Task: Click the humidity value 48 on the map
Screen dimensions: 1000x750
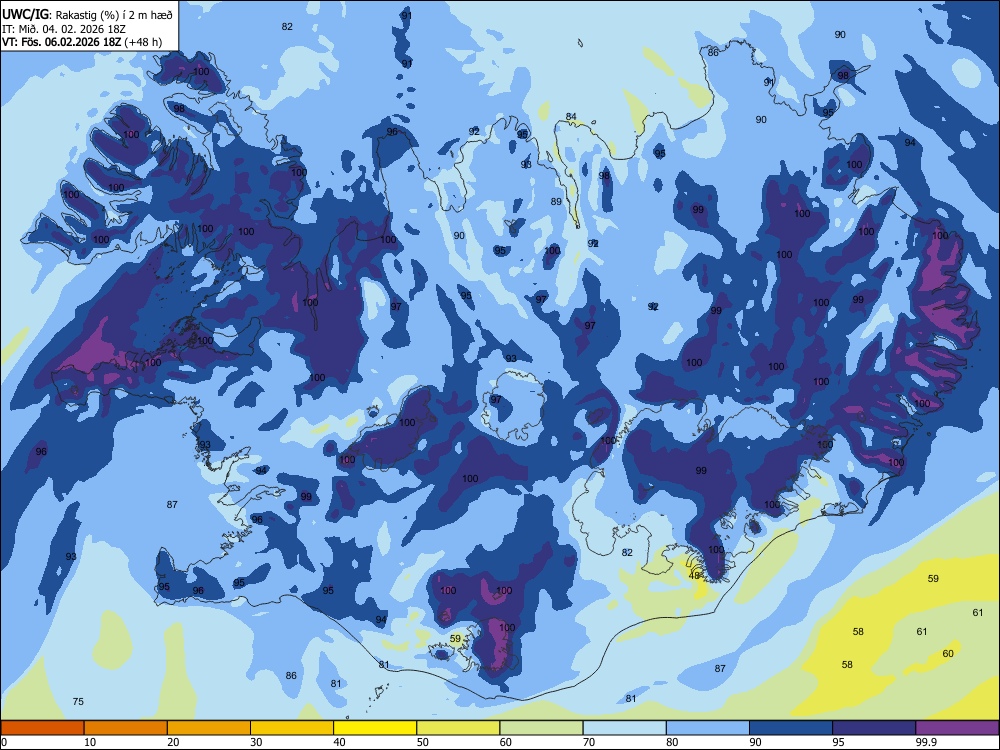Action: [695, 576]
